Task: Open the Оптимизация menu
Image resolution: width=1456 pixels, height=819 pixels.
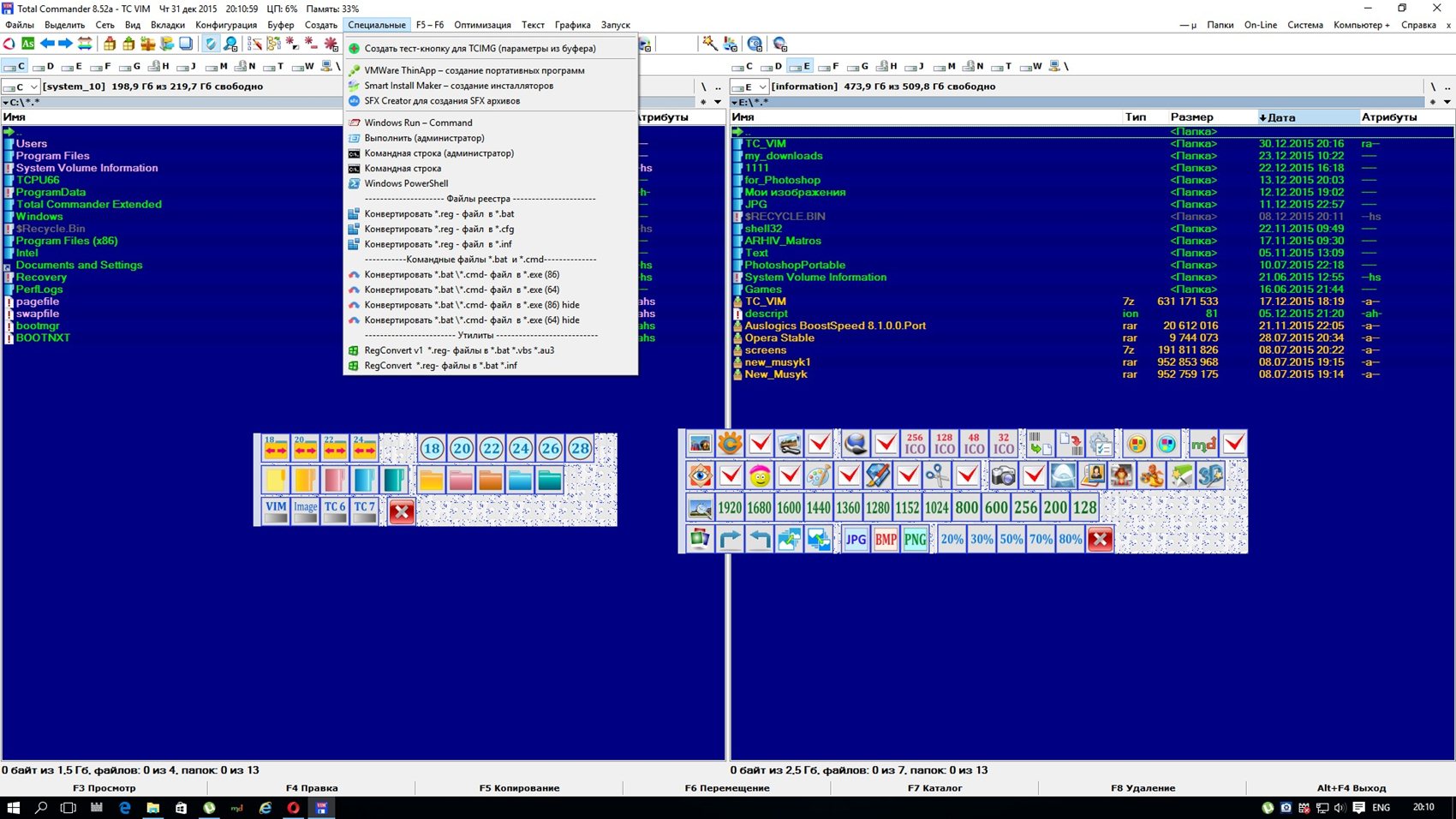Action: click(482, 25)
